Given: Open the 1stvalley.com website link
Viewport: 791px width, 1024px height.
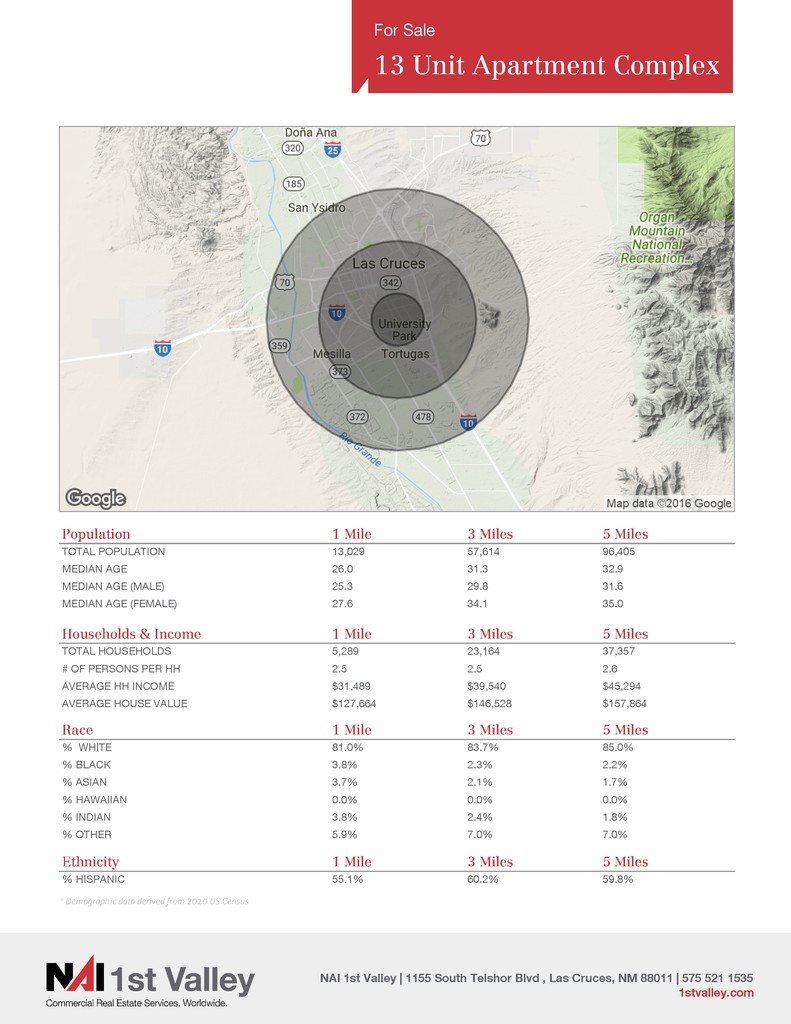Looking at the screenshot, I should [715, 993].
